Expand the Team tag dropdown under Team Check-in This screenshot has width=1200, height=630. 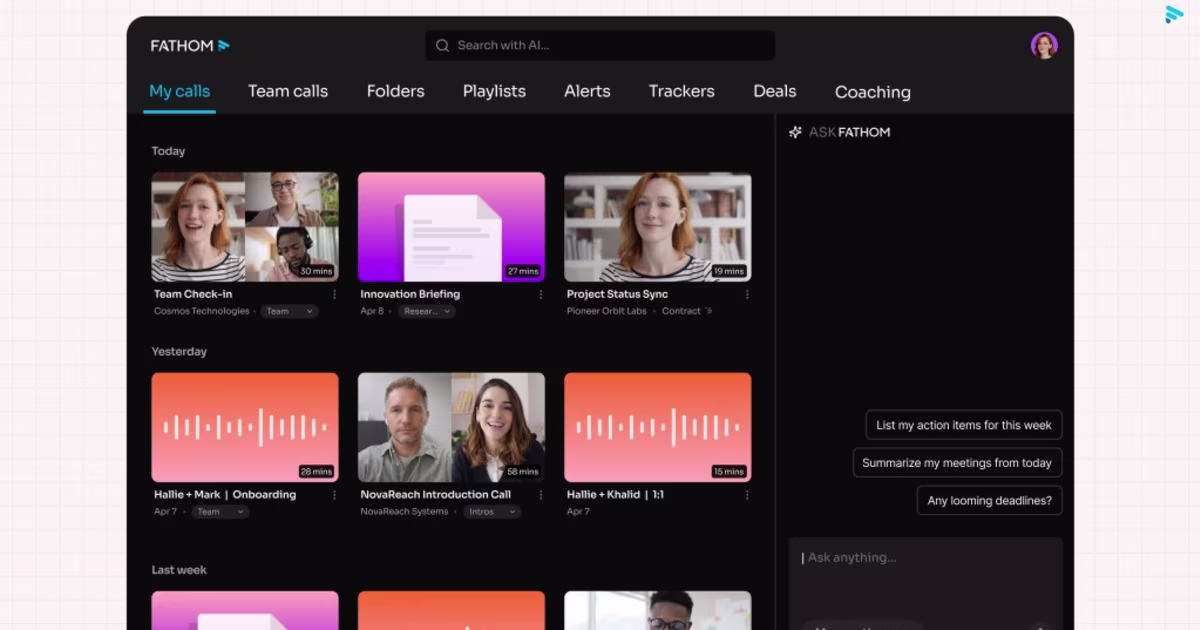pos(290,311)
